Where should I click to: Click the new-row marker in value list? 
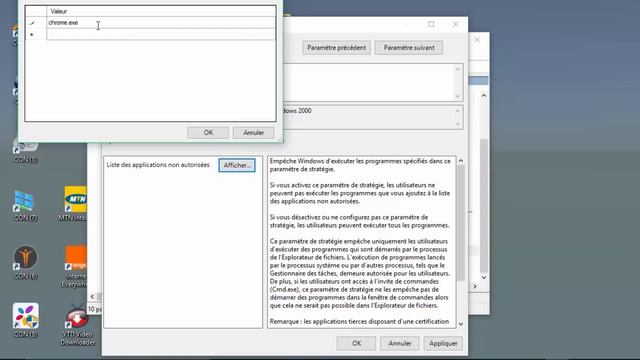pos(32,35)
